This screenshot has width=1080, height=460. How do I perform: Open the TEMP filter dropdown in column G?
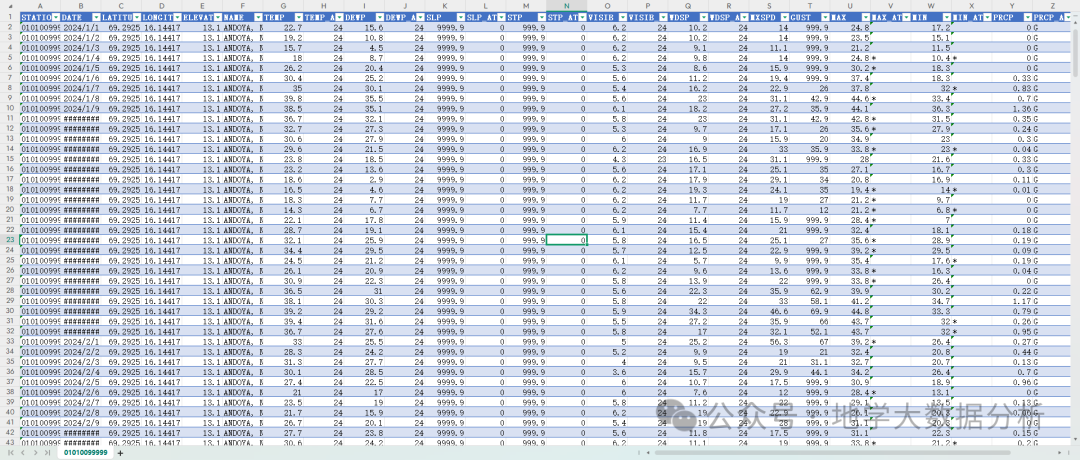pyautogui.click(x=298, y=16)
